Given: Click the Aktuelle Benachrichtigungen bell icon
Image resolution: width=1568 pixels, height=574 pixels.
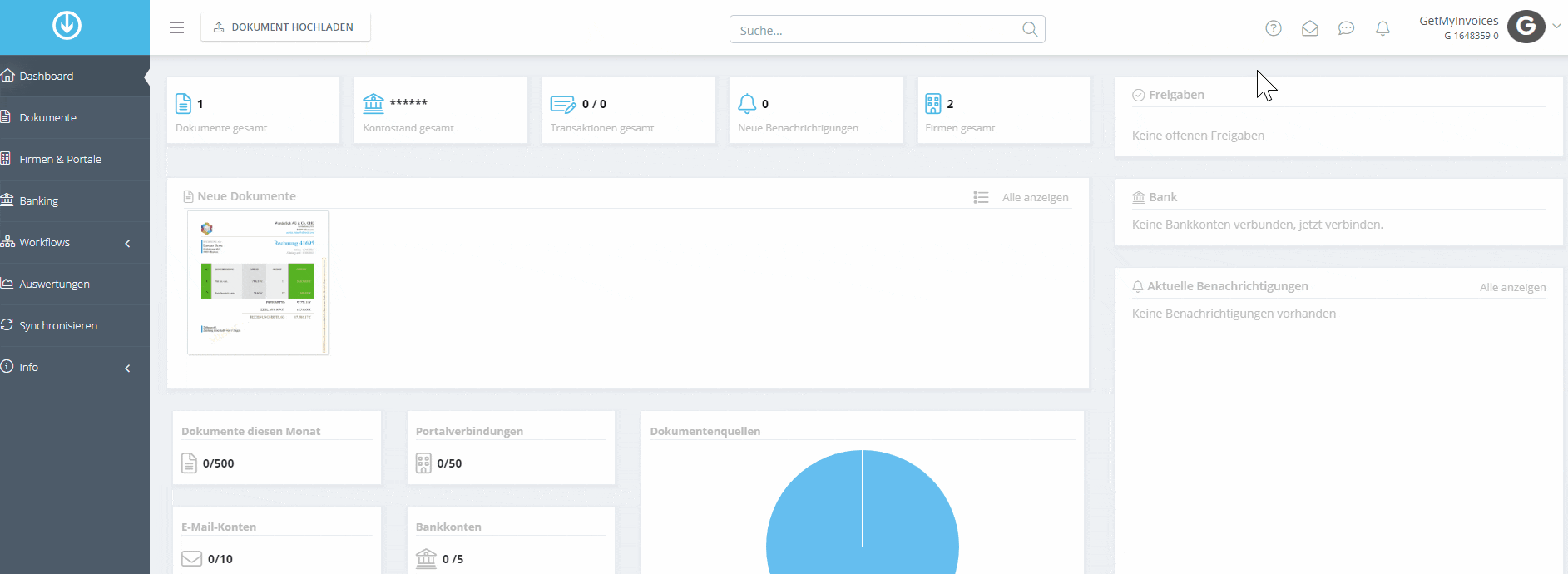Looking at the screenshot, I should [1138, 286].
